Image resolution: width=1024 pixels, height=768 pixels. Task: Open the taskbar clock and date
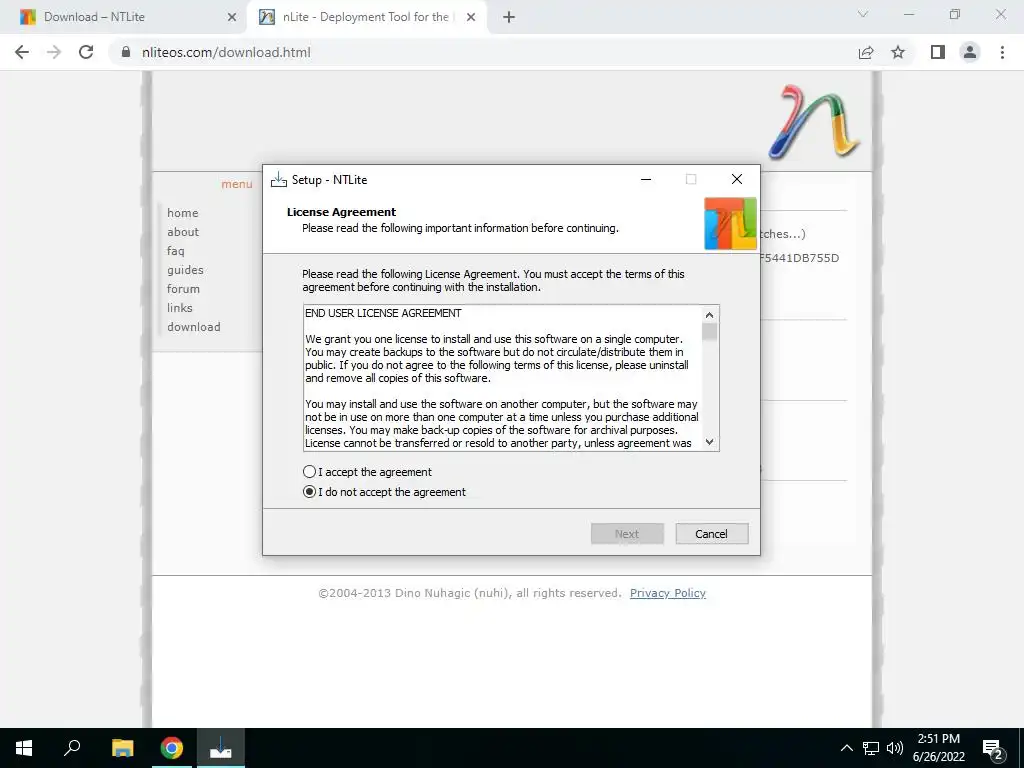pos(938,748)
